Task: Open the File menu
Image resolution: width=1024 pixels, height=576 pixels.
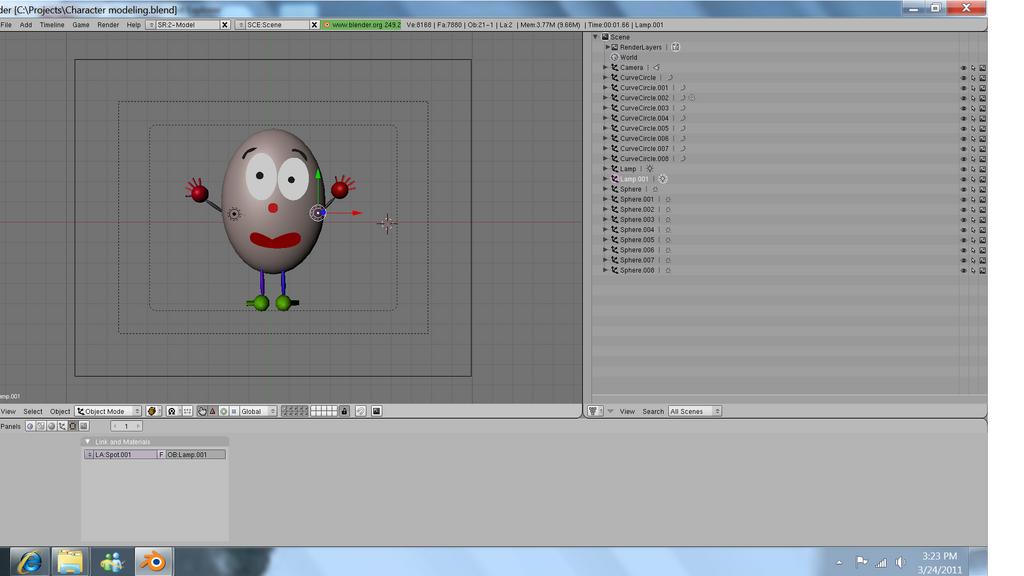Action: pyautogui.click(x=7, y=25)
